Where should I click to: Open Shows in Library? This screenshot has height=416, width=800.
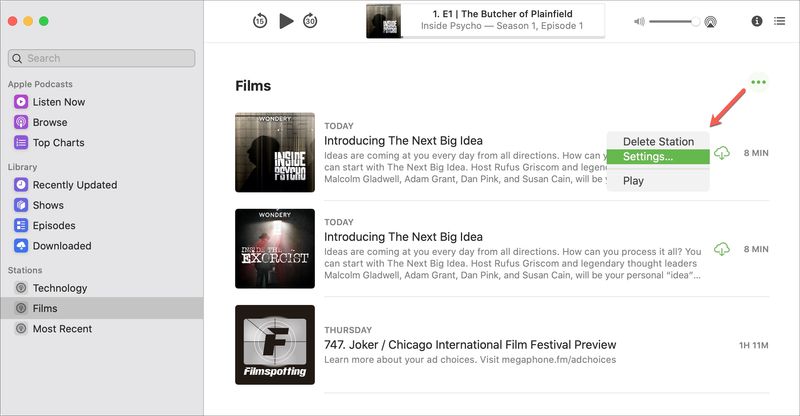[39, 205]
